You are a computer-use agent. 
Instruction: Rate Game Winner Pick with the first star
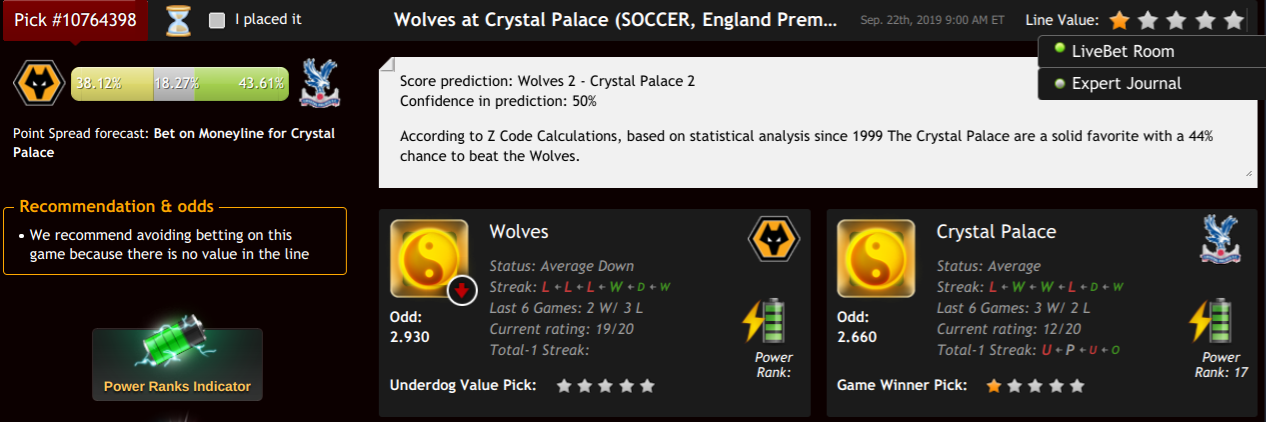[x=994, y=385]
